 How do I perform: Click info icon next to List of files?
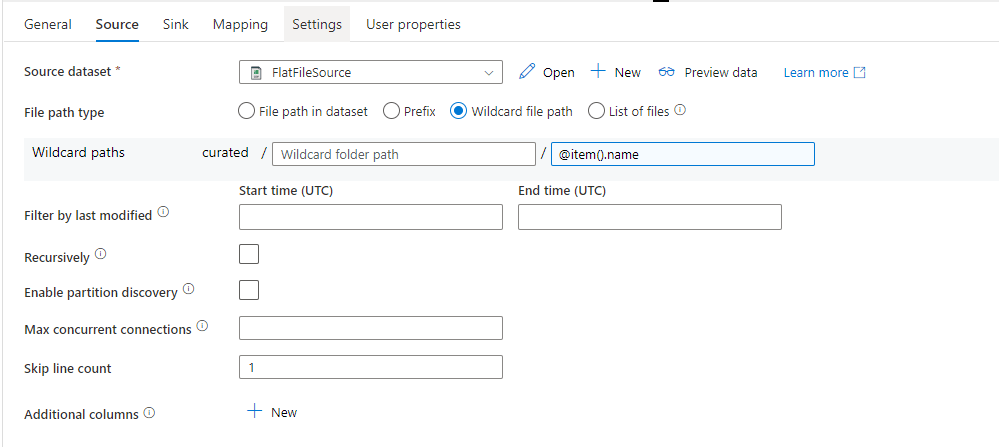pos(680,111)
